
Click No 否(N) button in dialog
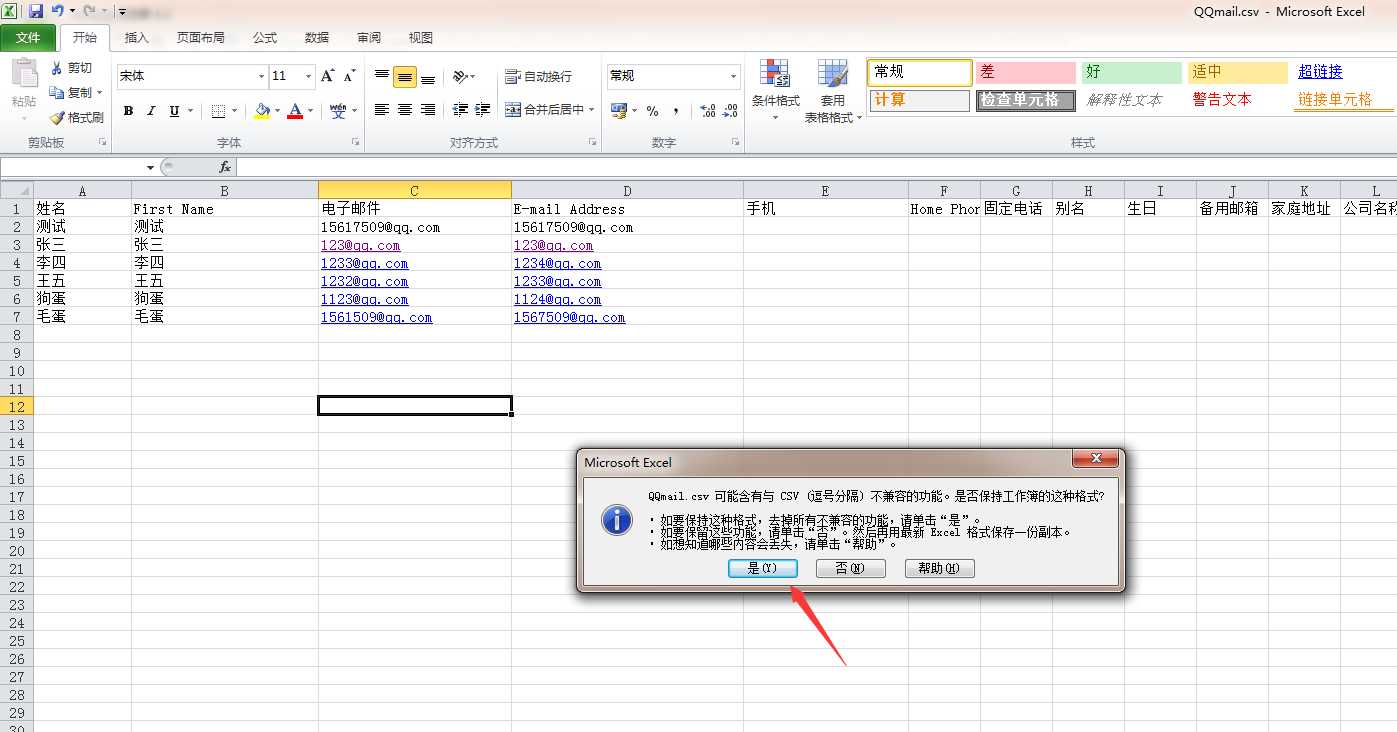850,568
